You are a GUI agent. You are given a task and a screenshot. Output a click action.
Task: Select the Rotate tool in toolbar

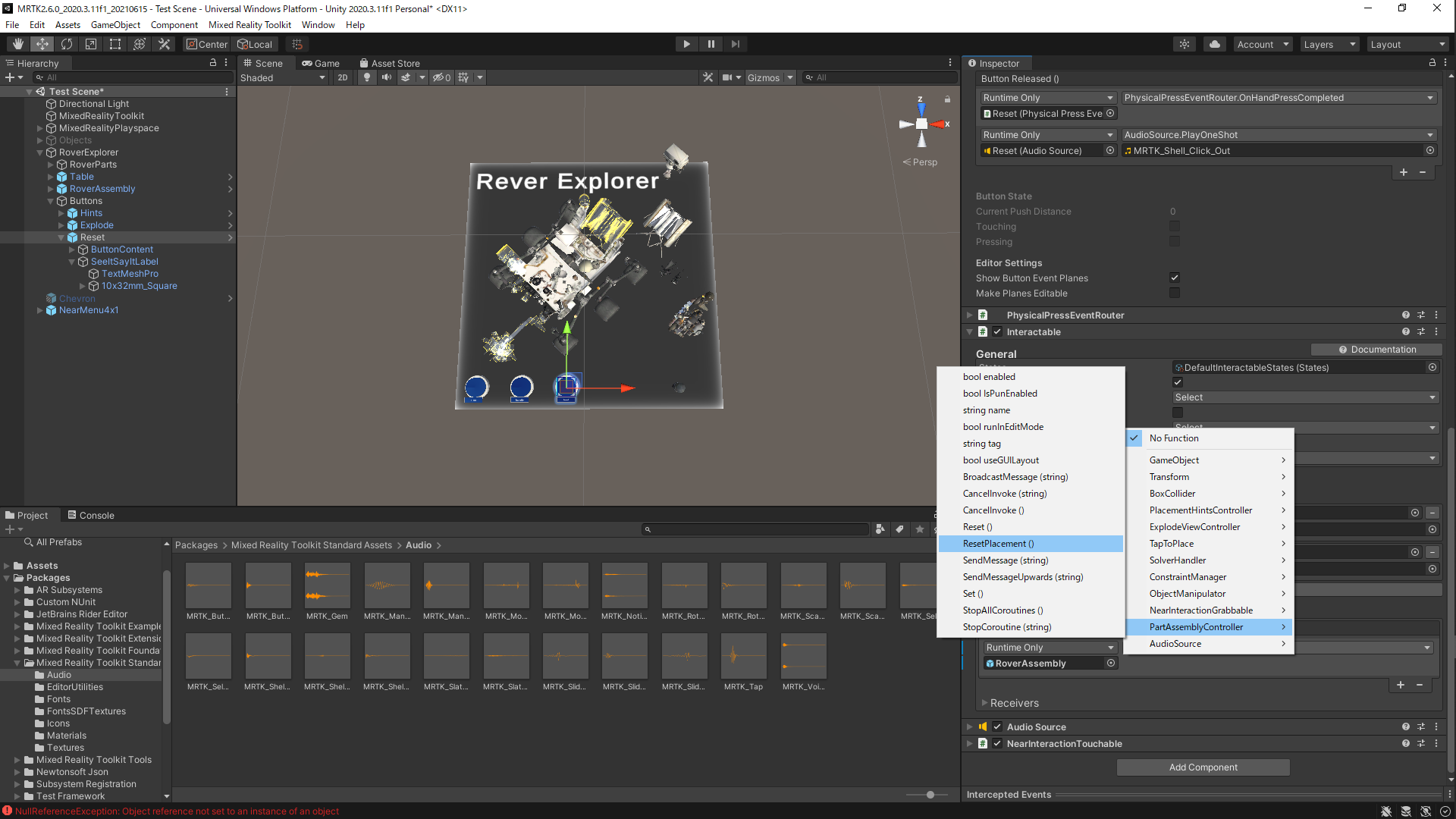point(67,44)
